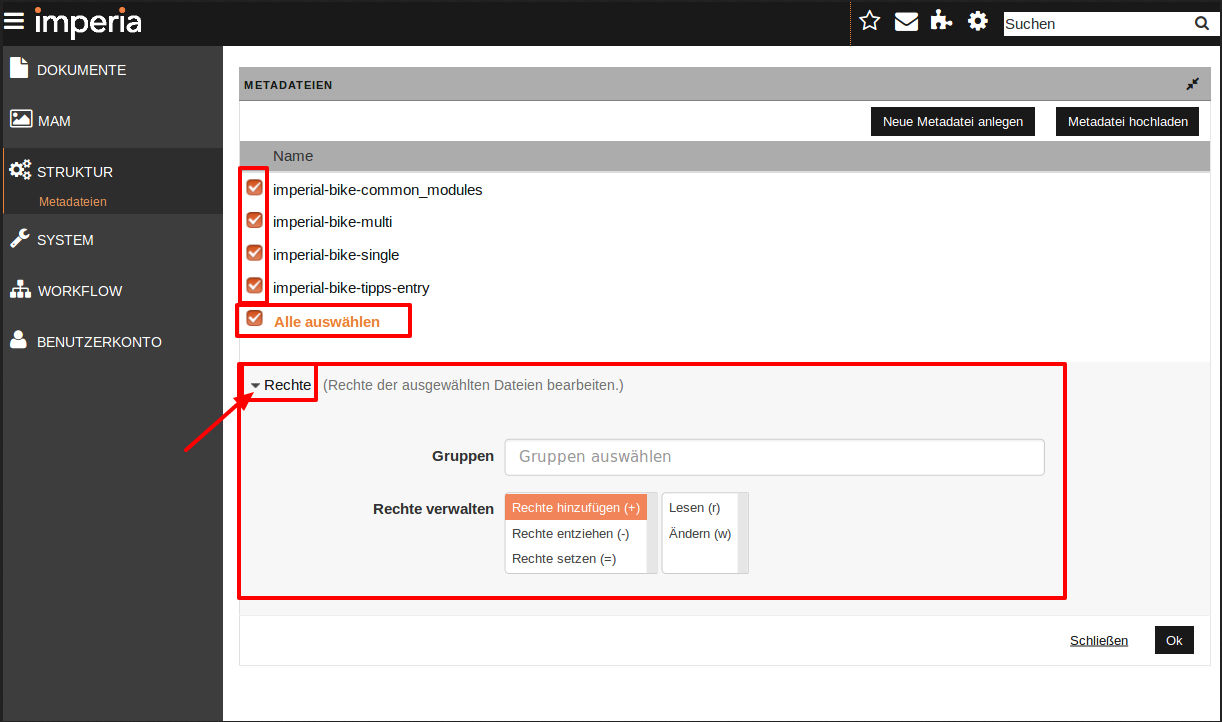Screen dimensions: 1222x722
Task: Open the hamburger main menu
Action: [x=14, y=21]
